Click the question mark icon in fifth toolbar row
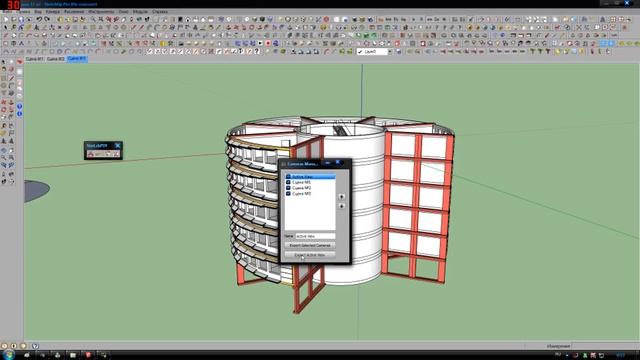Screen dimensions: 640x360 pos(257,51)
